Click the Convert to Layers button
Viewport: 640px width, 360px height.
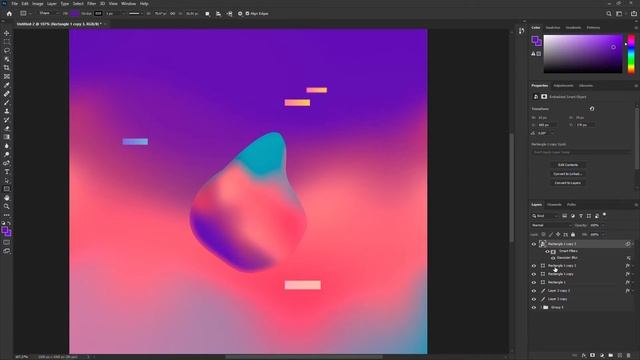(568, 183)
